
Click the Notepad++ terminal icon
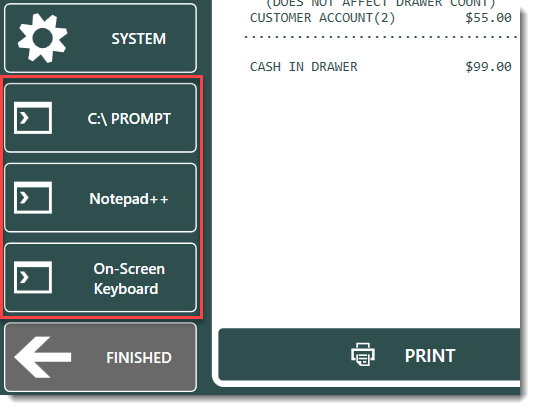tap(33, 197)
